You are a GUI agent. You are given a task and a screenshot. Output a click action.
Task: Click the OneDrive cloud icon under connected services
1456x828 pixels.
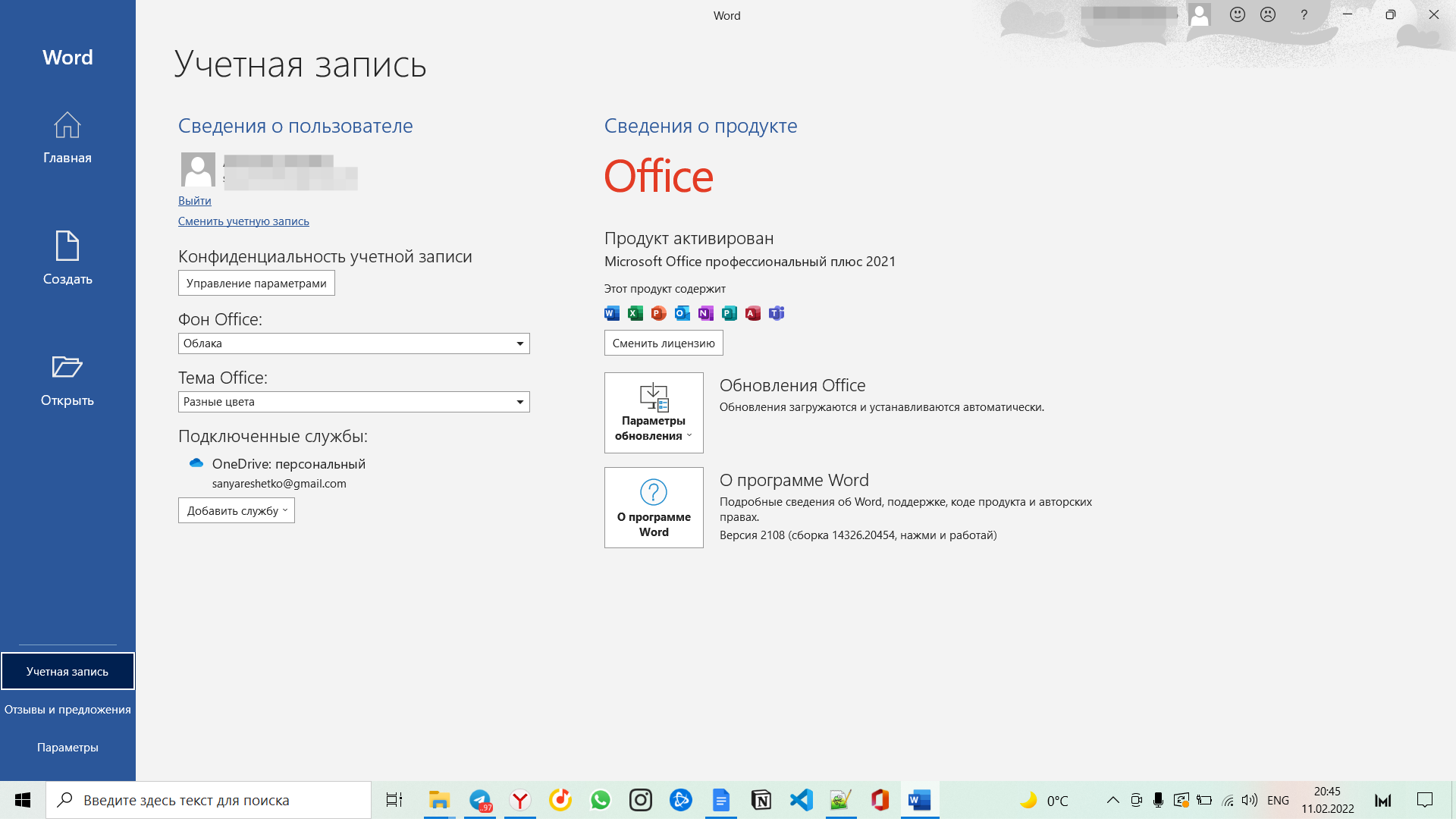pyautogui.click(x=196, y=463)
